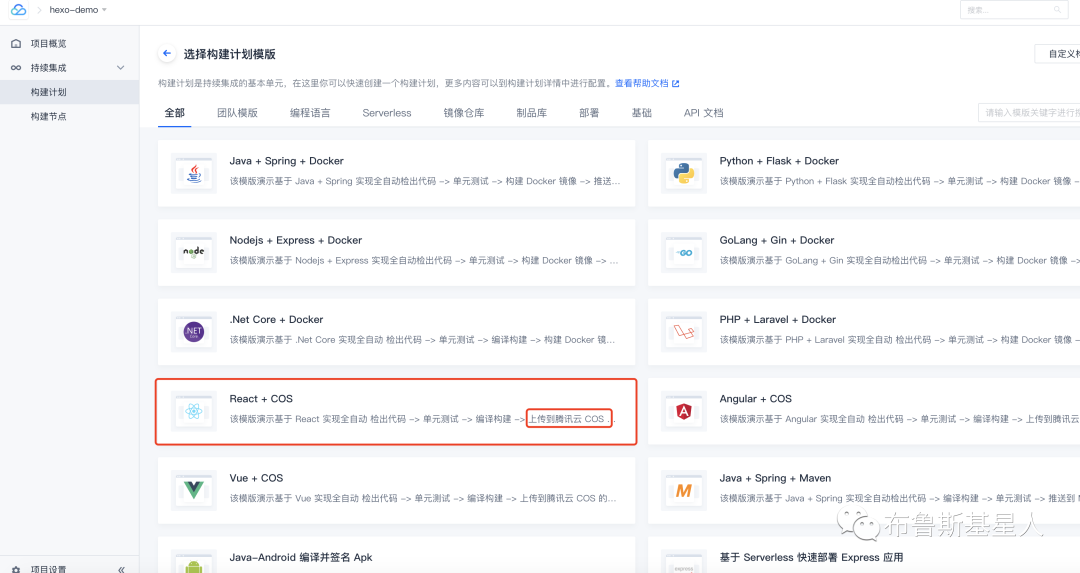Click the React + COS description text
This screenshot has height=573, width=1080.
[422, 419]
